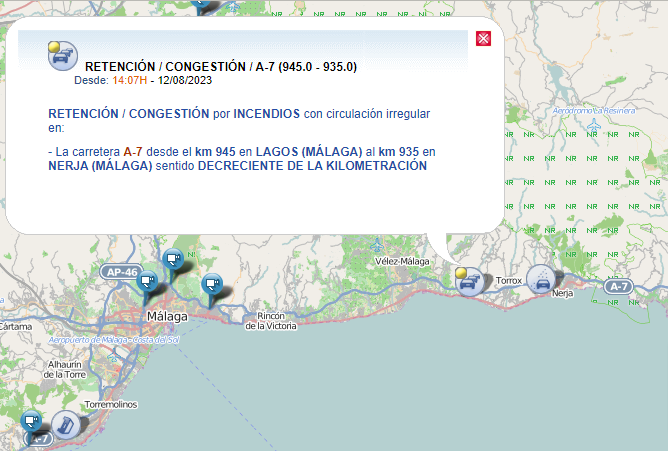Click the popup title RETENCIÓN / CONGESTIÓN / A-7
The height and width of the screenshot is (451, 668).
coord(221,67)
